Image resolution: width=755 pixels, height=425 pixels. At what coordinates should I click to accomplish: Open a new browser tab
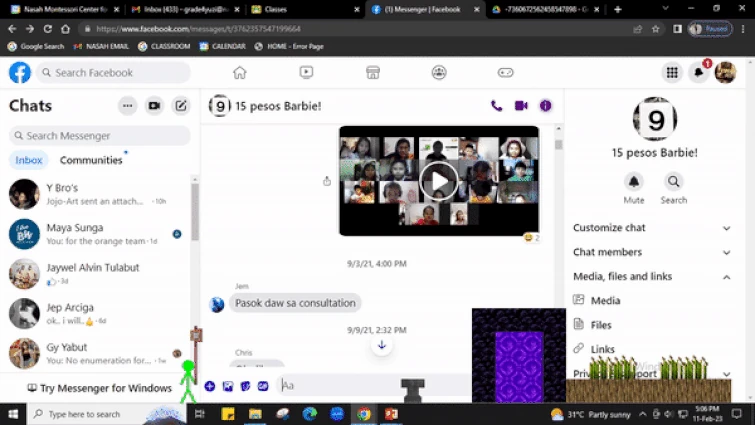[618, 9]
